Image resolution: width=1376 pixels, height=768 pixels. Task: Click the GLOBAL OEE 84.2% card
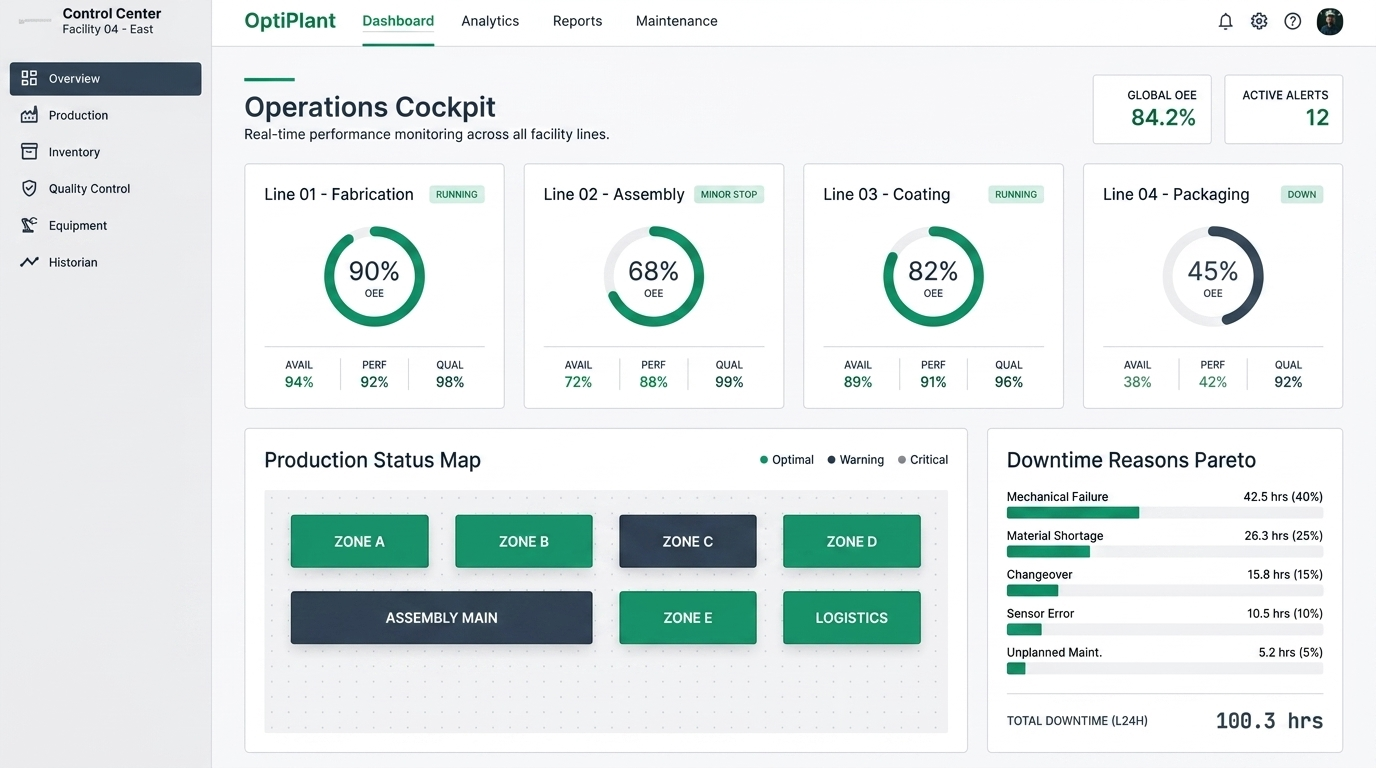(1152, 109)
